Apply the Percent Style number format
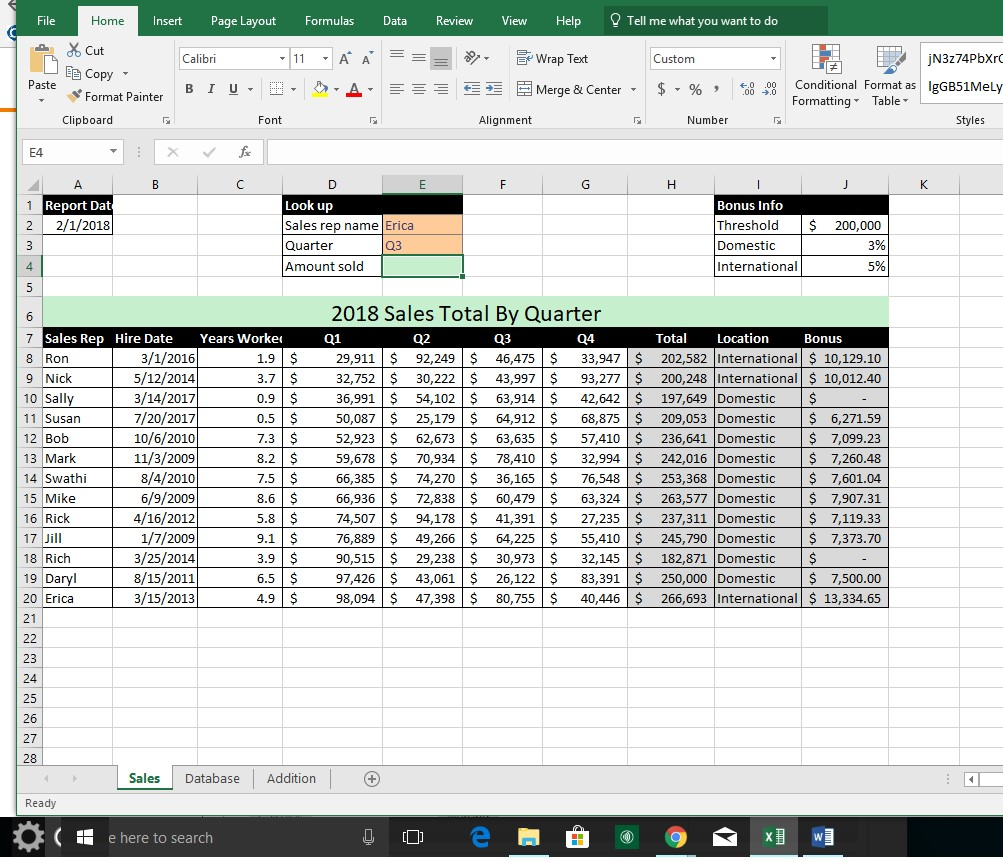The image size is (1003, 862). [x=694, y=89]
